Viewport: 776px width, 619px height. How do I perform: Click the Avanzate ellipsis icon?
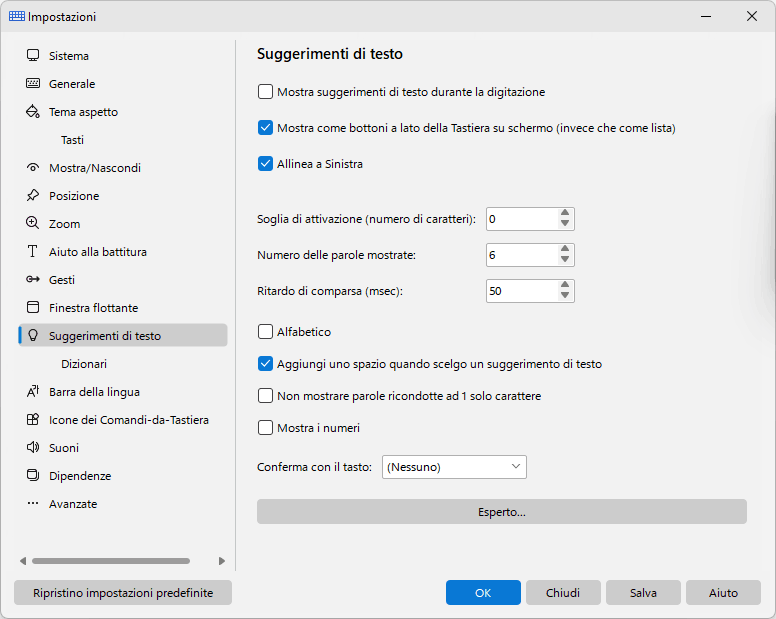tap(33, 503)
